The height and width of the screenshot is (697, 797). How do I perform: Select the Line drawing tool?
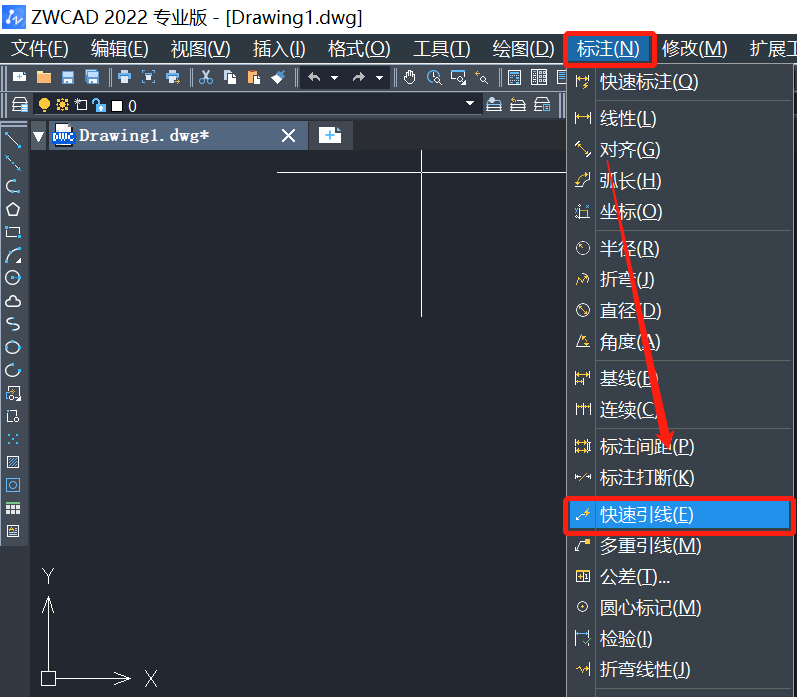coord(13,140)
